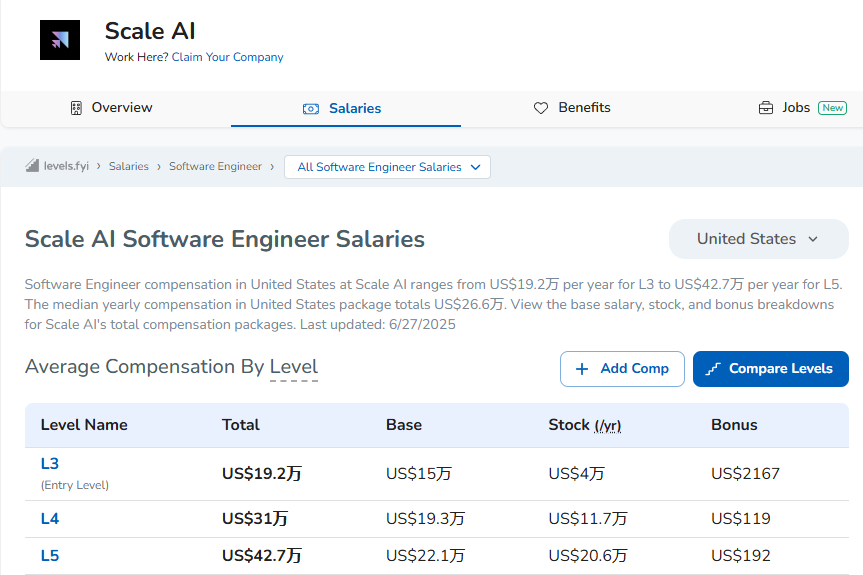This screenshot has height=575, width=863.
Task: Open the All Software Engineer Salaries dropdown
Action: 387,167
